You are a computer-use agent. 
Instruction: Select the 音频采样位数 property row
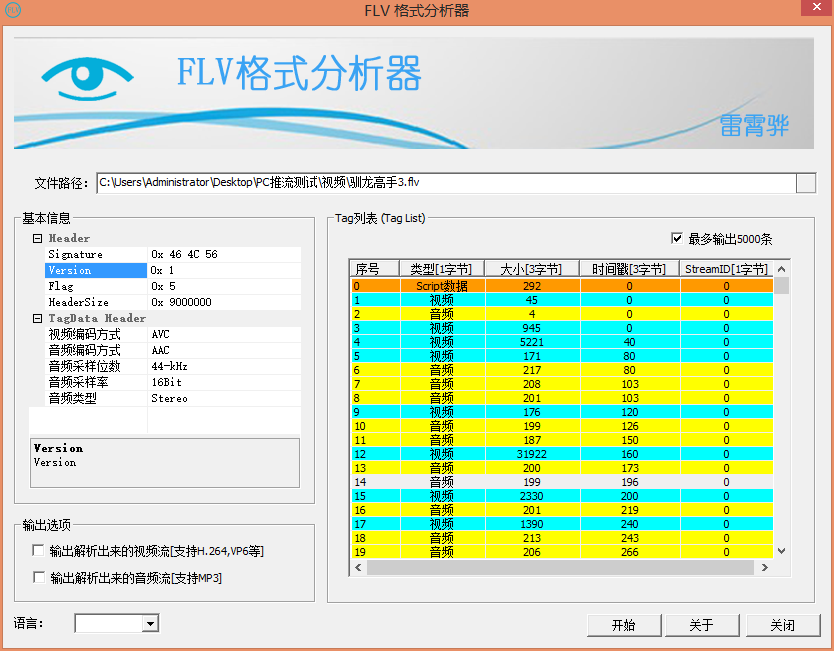pos(173,366)
